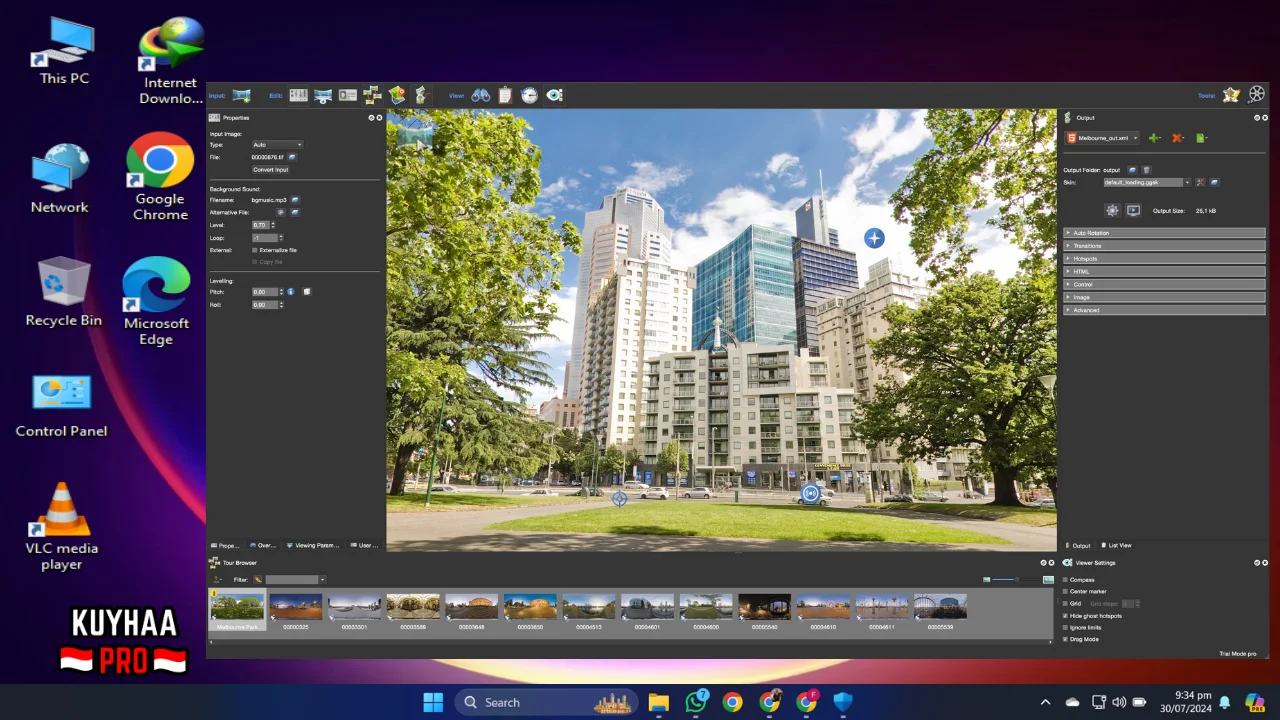Image resolution: width=1280 pixels, height=720 pixels.
Task: Toggle the Ignore limits checkbox
Action: (x=1065, y=627)
